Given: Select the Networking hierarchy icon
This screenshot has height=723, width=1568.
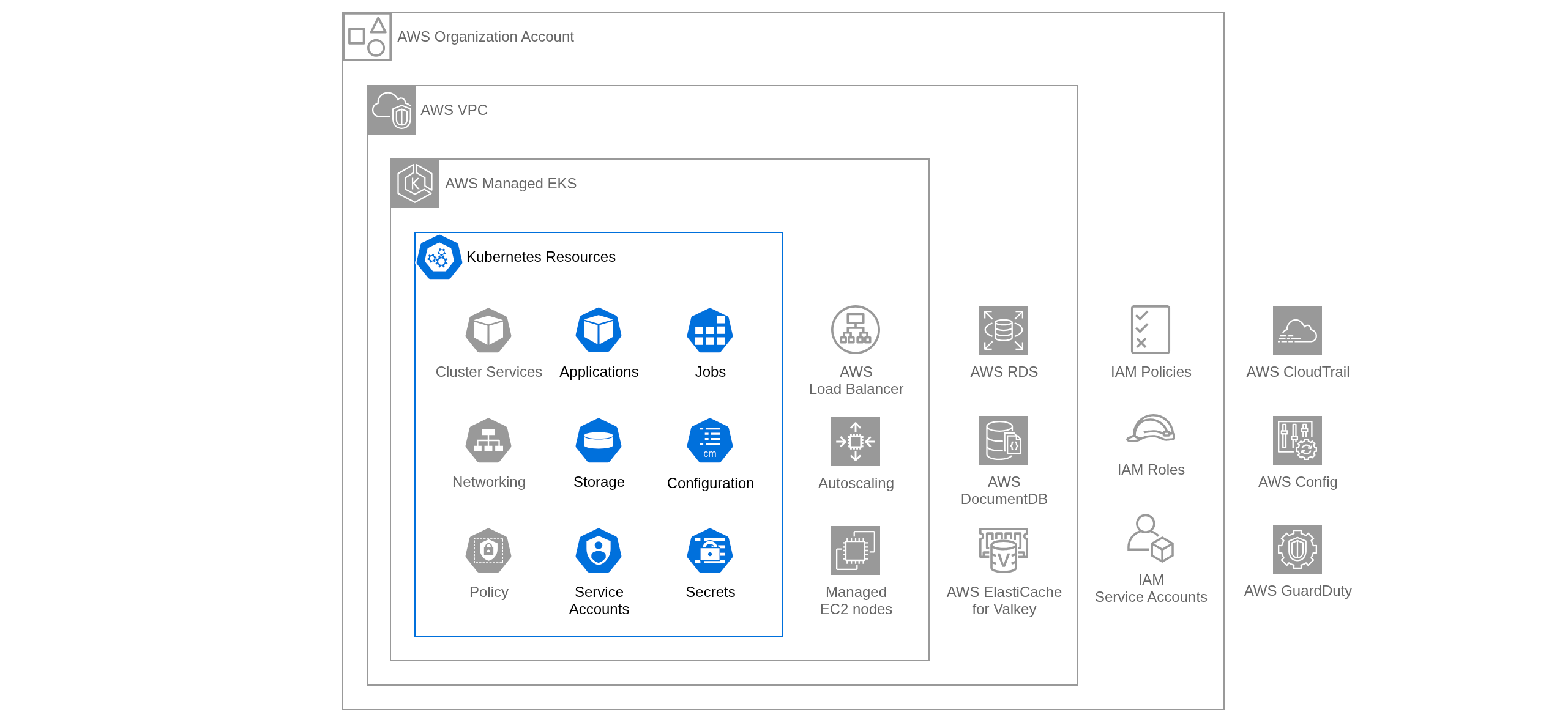Looking at the screenshot, I should point(488,440).
